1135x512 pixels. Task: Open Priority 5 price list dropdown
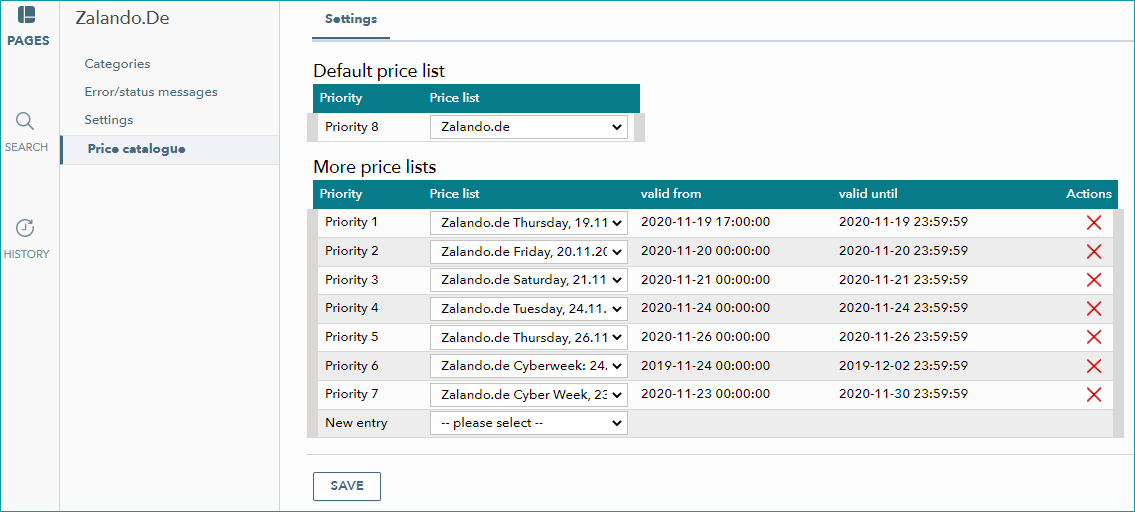pyautogui.click(x=528, y=337)
